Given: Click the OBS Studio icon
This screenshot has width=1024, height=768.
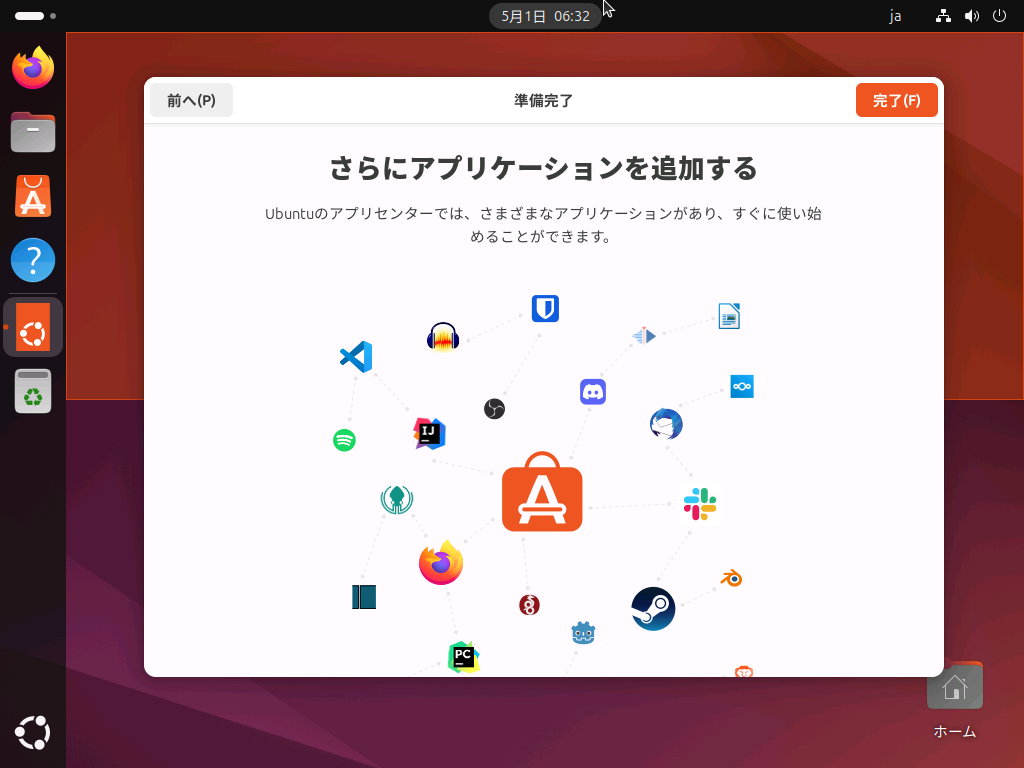Looking at the screenshot, I should pos(494,409).
